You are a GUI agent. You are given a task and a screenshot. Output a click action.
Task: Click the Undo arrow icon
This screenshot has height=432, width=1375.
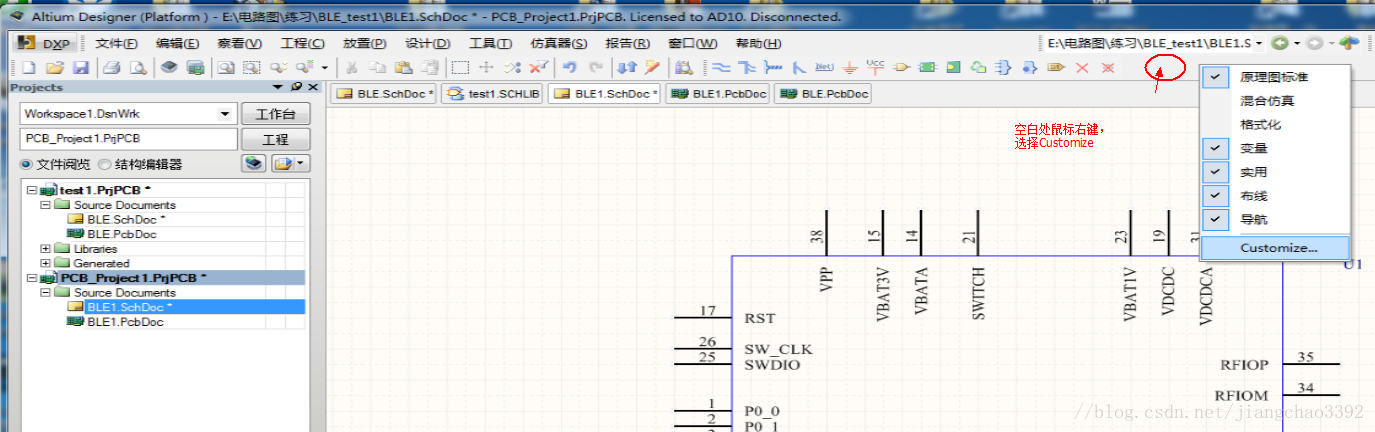[570, 68]
